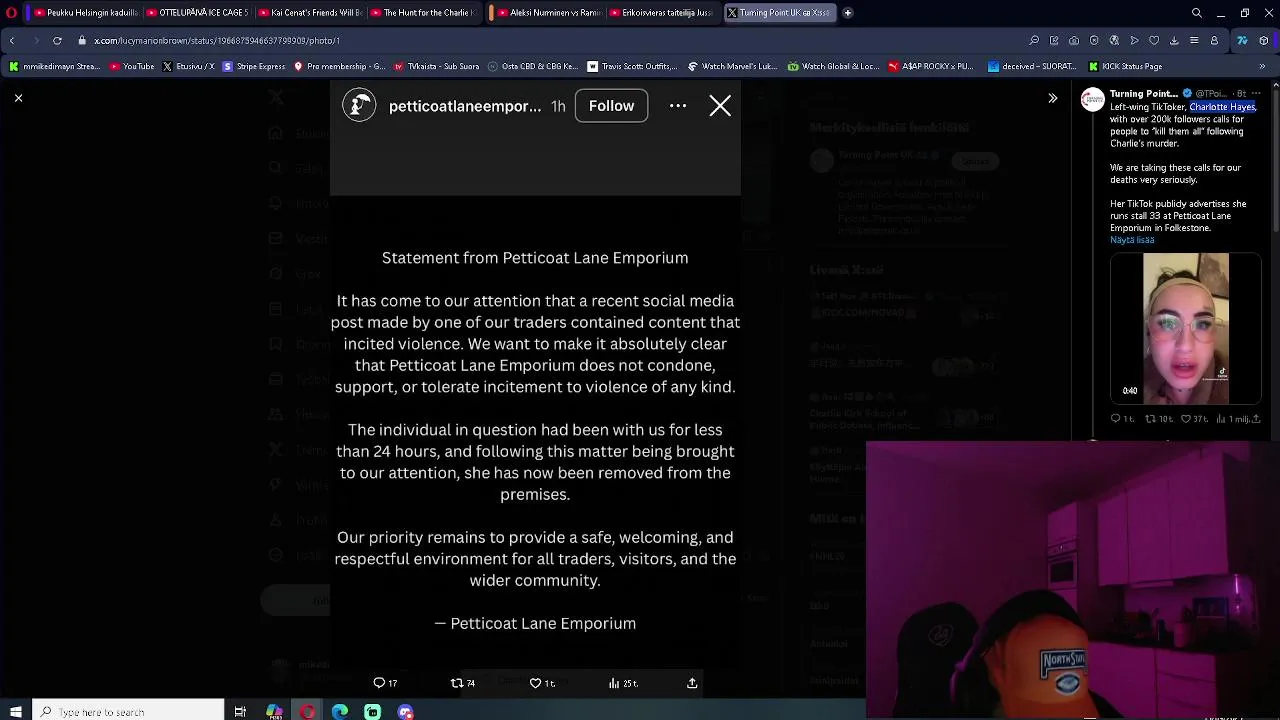Image resolution: width=1280 pixels, height=720 pixels.
Task: Click the highlighted Charlotte Hayes text
Action: pyautogui.click(x=1222, y=107)
